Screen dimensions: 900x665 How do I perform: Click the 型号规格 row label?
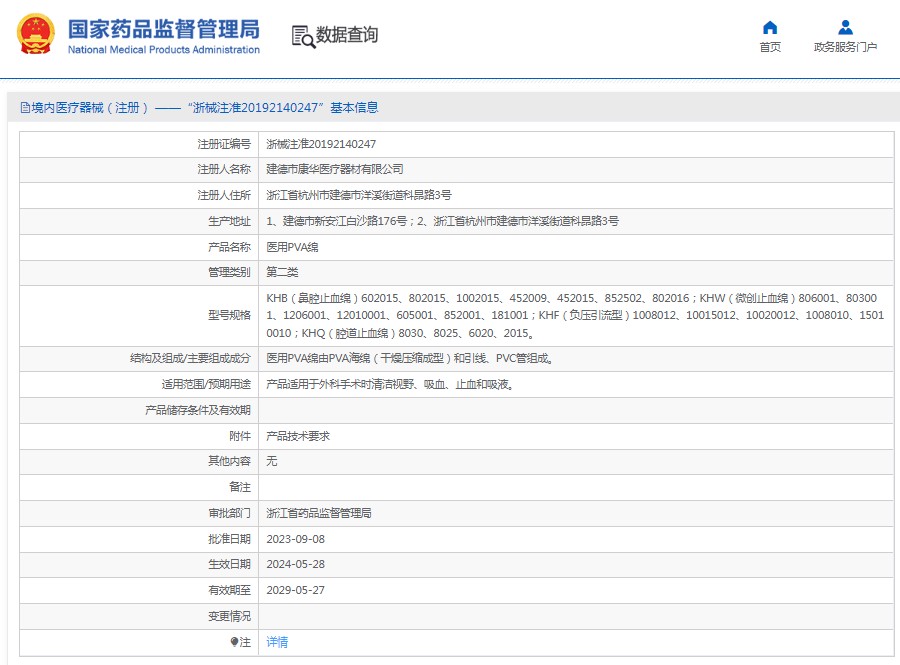[229, 315]
